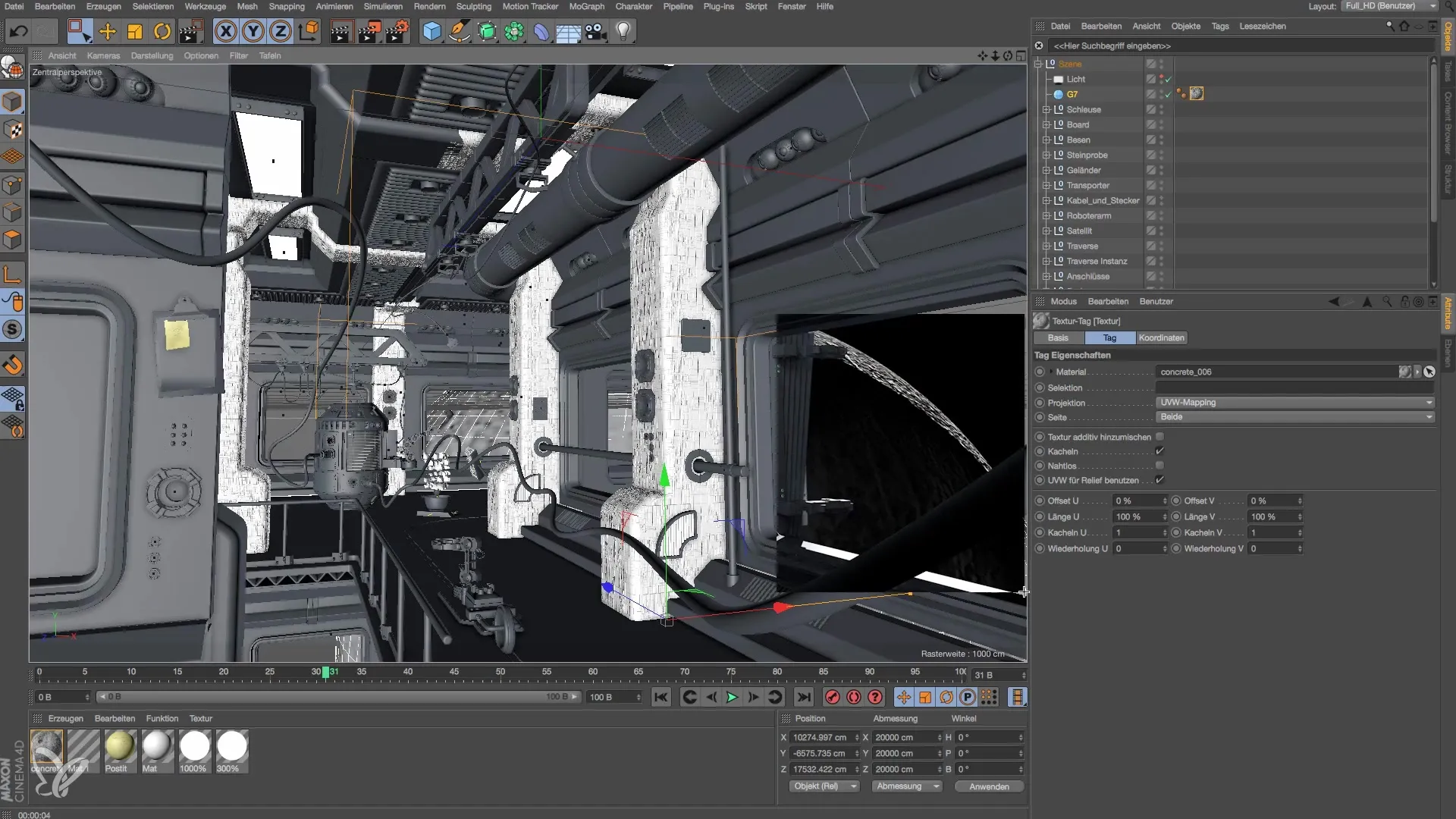
Task: Click the Anwenden button
Action: pyautogui.click(x=989, y=786)
